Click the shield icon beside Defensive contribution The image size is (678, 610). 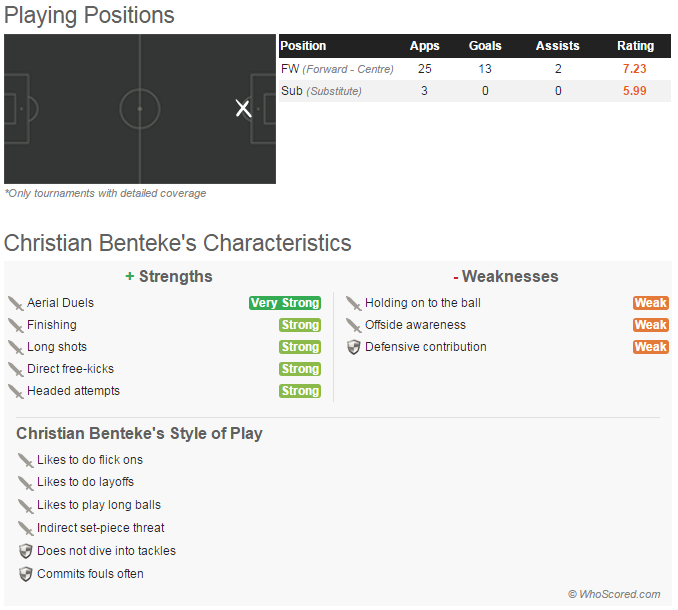click(353, 347)
